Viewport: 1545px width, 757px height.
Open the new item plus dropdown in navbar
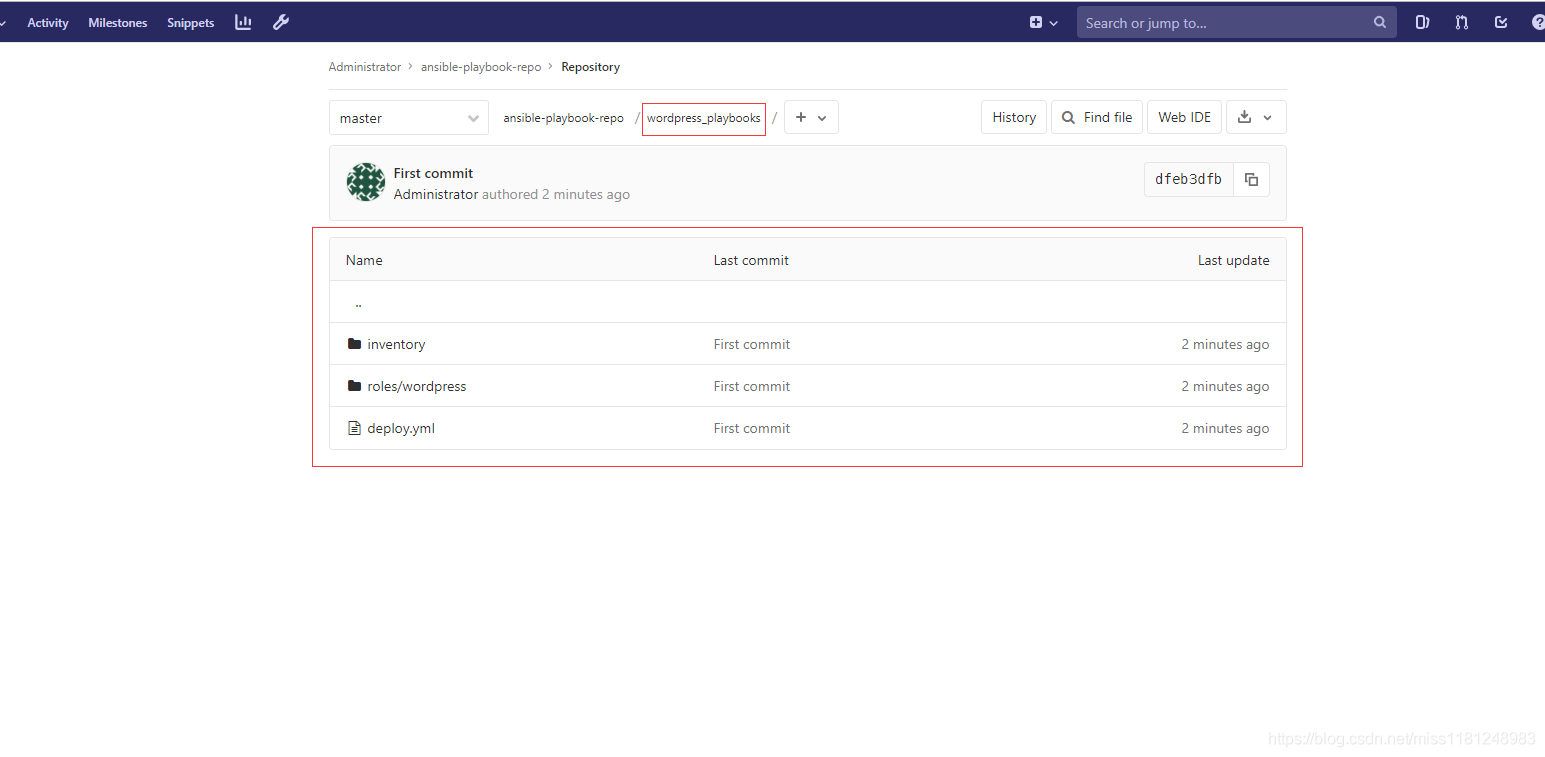point(1043,22)
